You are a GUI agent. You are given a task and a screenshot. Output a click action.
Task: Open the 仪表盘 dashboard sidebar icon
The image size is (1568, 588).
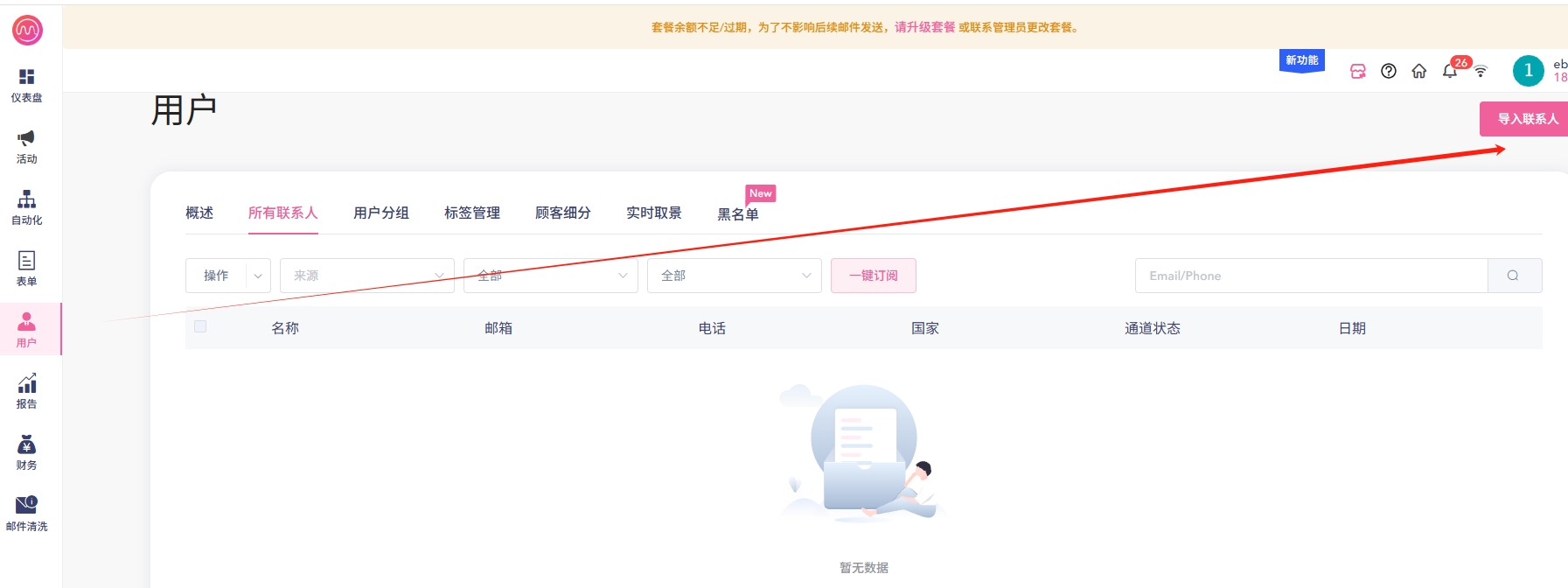point(26,85)
